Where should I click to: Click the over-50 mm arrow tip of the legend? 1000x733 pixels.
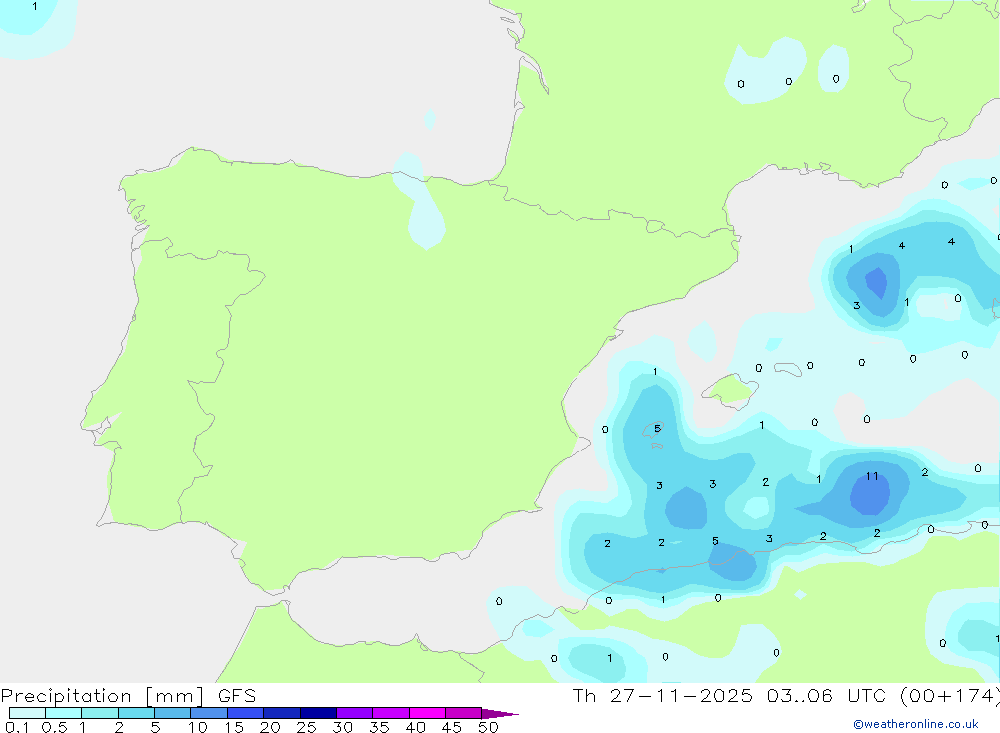(x=500, y=714)
